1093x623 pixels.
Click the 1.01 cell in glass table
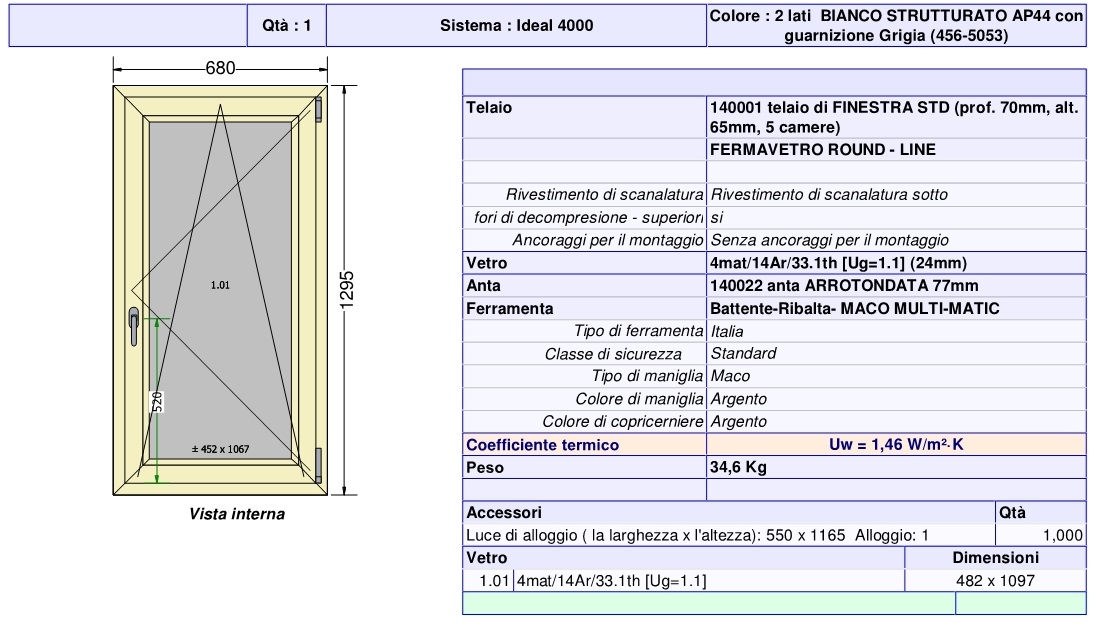(x=494, y=581)
